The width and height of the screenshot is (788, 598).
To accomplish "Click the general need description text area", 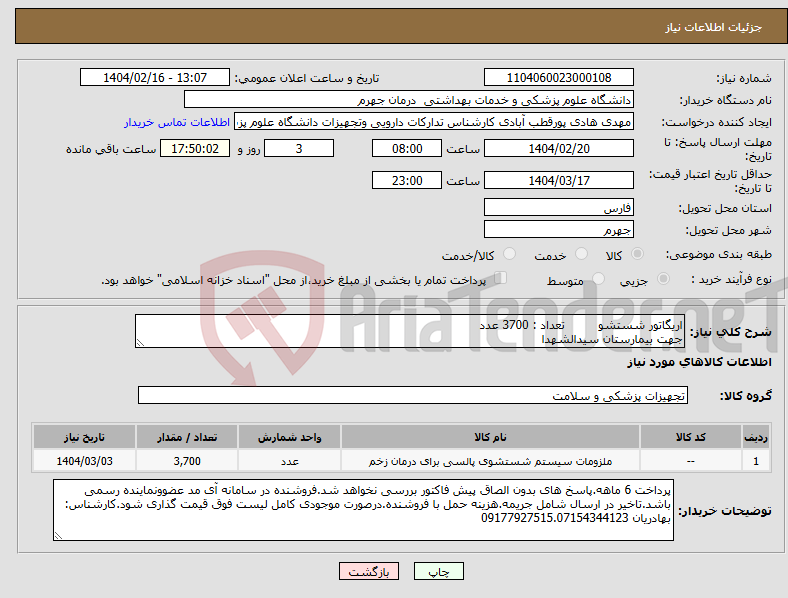I will [410, 331].
